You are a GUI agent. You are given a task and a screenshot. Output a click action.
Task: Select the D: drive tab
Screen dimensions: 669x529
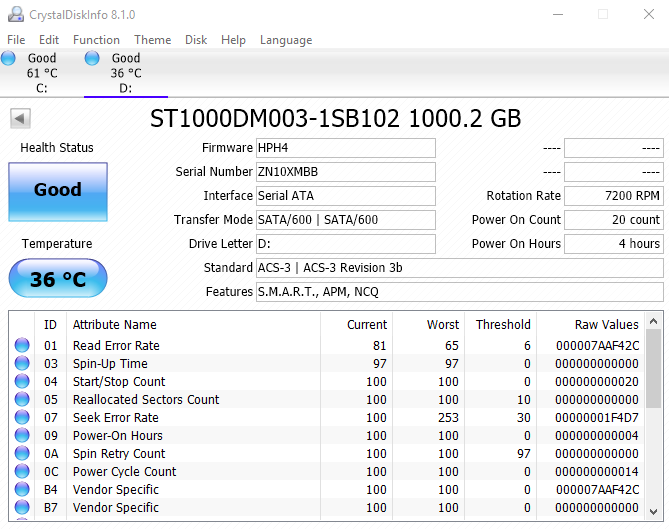(126, 73)
